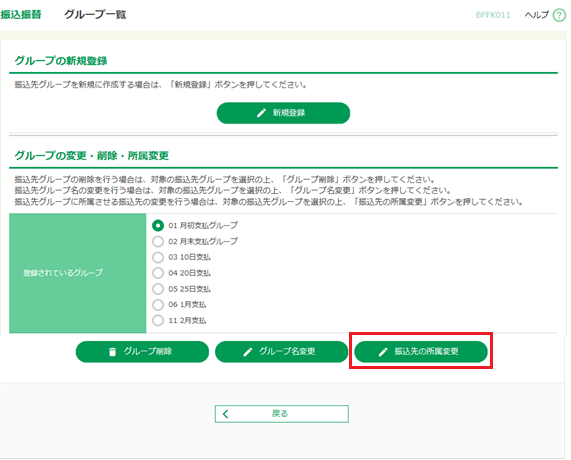571x460 pixels.
Task: Open the 振込振替 menu item
Action: tap(21, 15)
